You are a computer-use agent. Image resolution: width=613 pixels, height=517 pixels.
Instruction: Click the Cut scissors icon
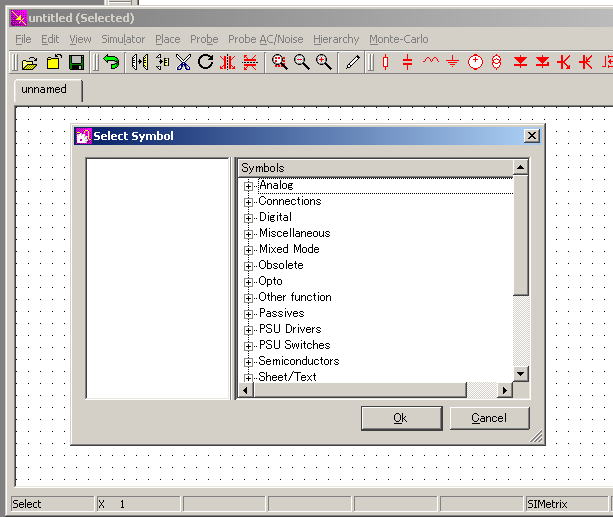pos(183,62)
